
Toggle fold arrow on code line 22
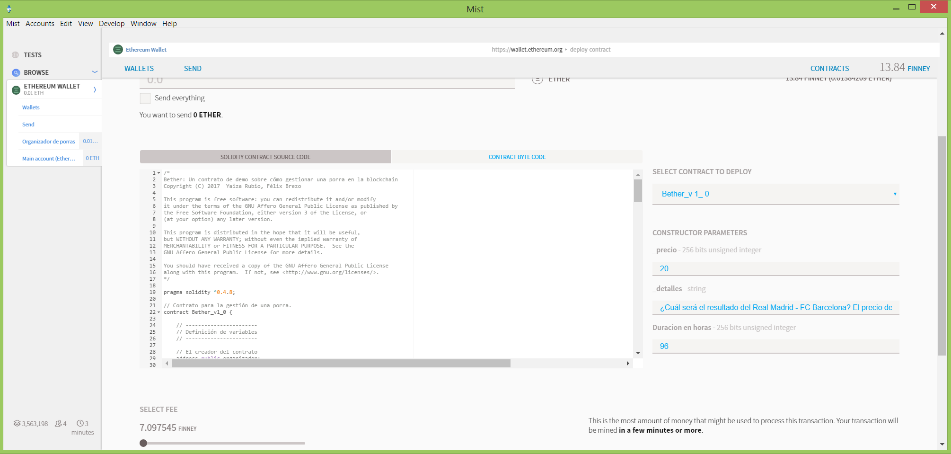pyautogui.click(x=159, y=312)
